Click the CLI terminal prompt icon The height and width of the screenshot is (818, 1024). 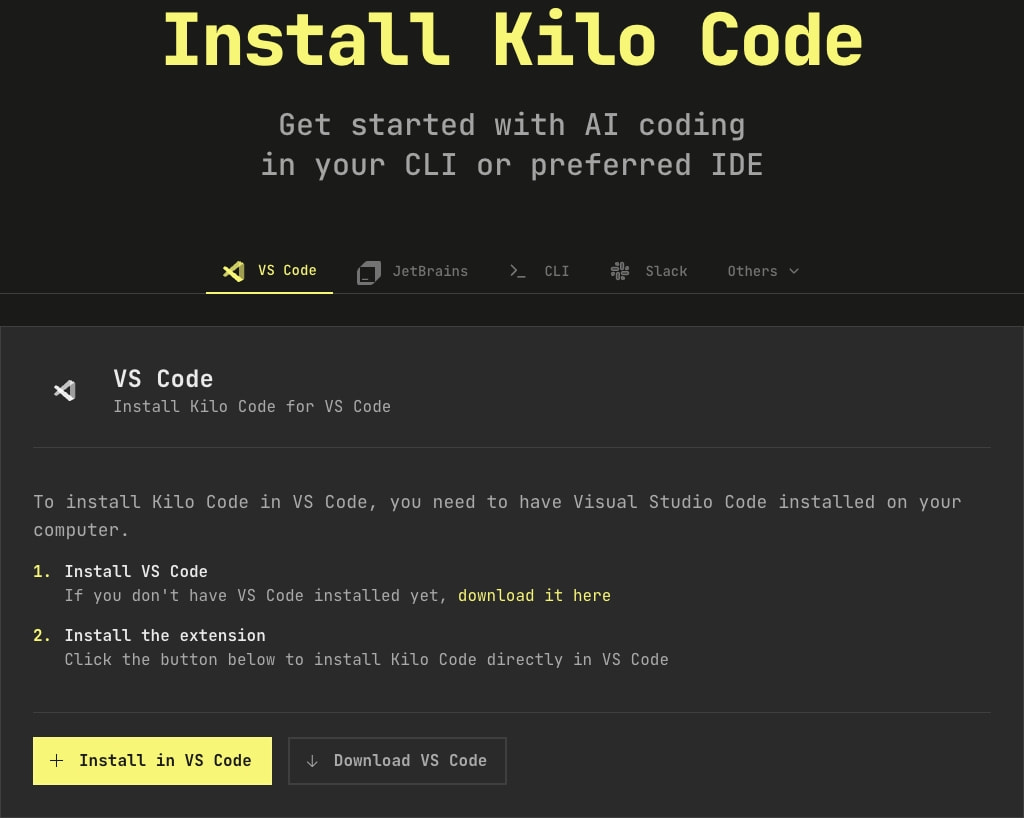tap(517, 271)
